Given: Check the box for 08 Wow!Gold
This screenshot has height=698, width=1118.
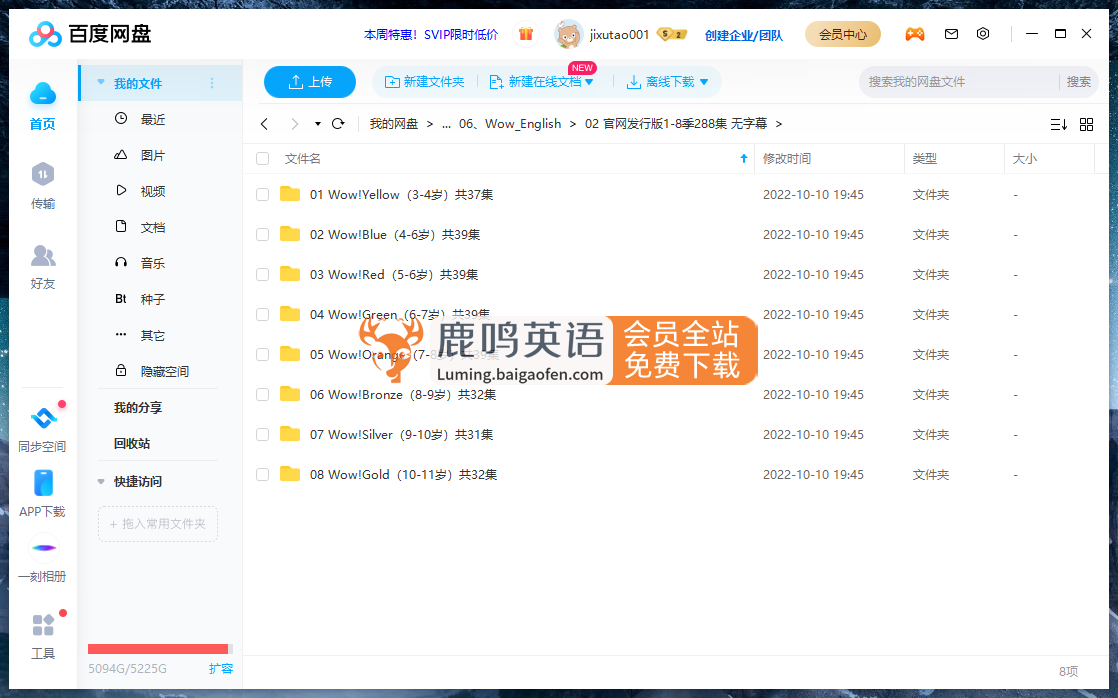Looking at the screenshot, I should coord(262,474).
